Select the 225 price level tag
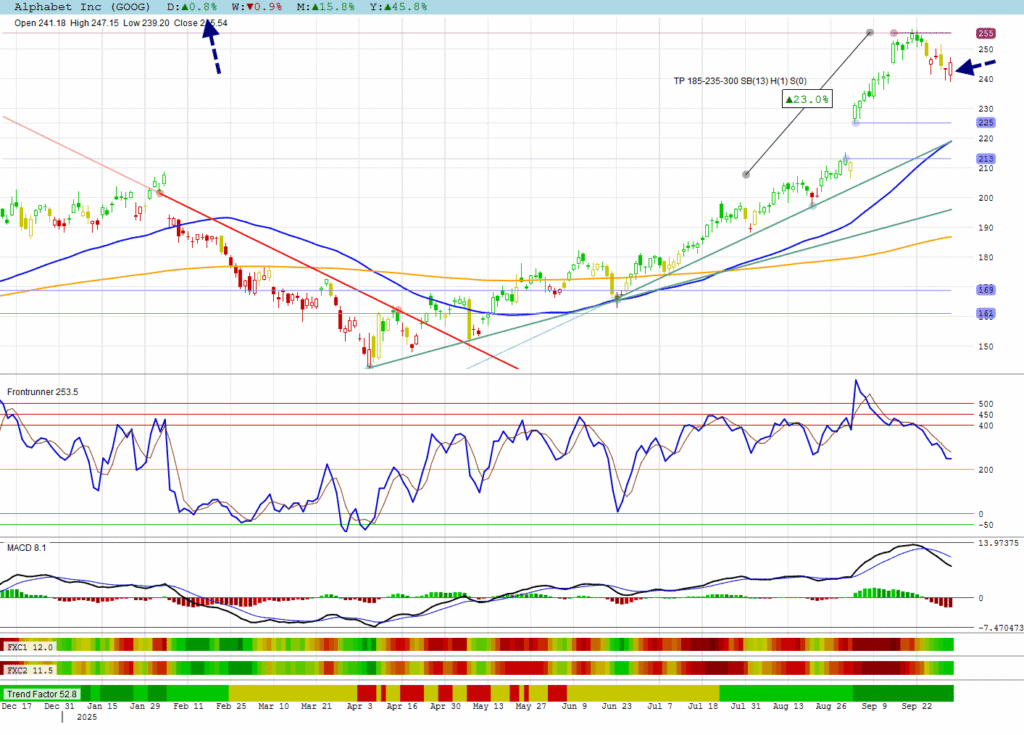1024x735 pixels. tap(985, 123)
